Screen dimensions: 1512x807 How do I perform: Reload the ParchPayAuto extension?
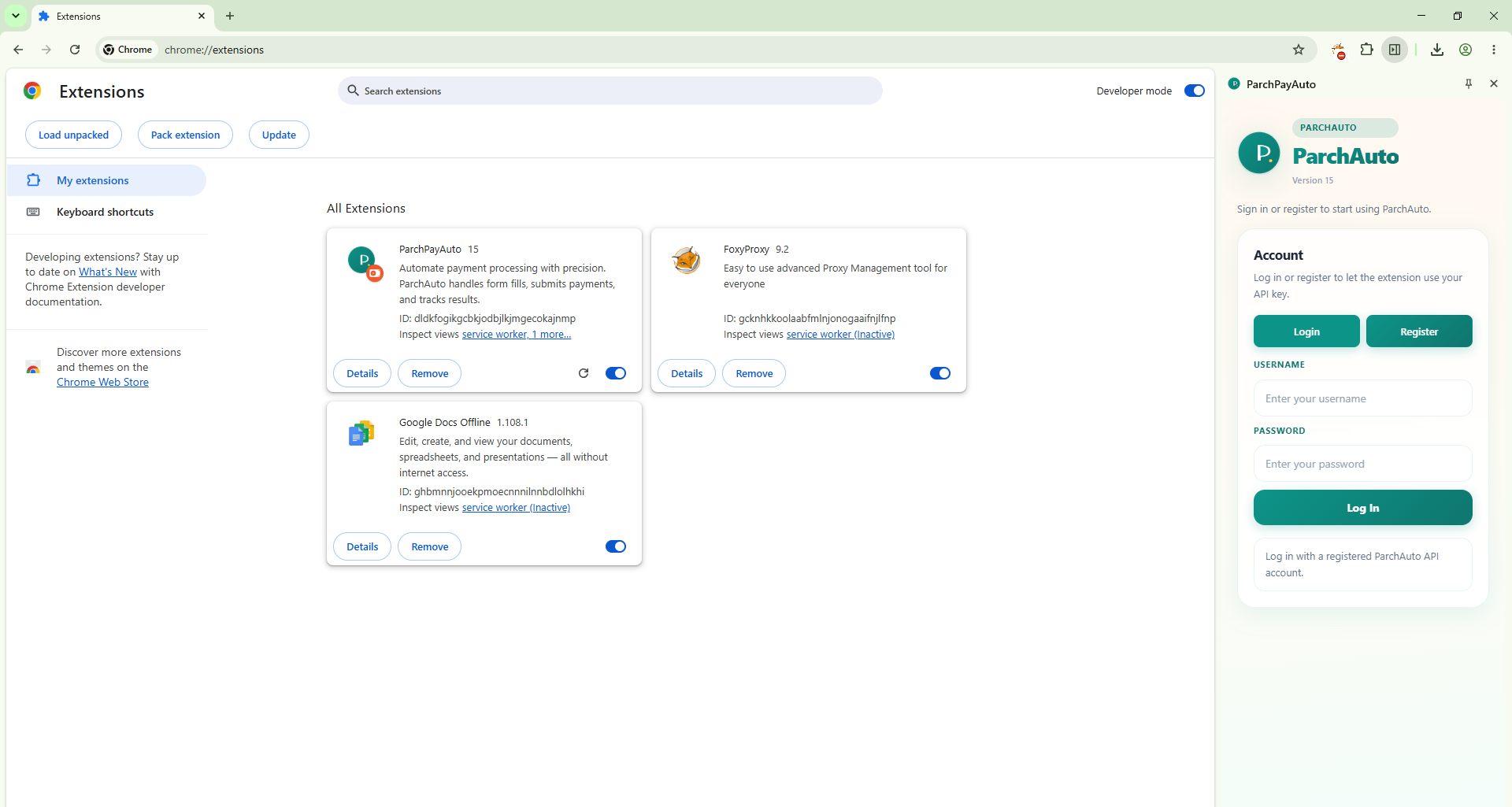click(x=584, y=373)
